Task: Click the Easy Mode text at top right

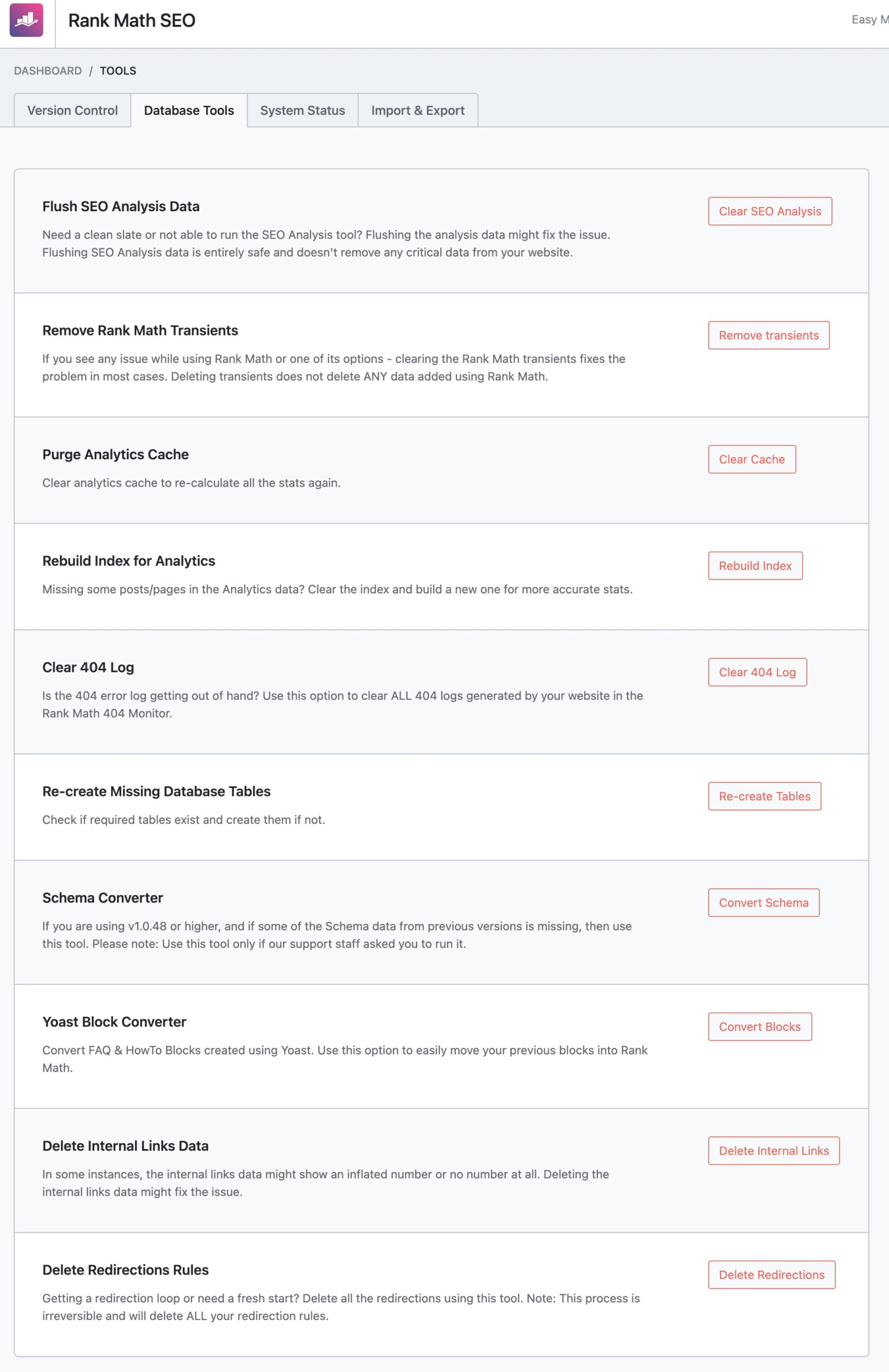Action: coord(869,20)
